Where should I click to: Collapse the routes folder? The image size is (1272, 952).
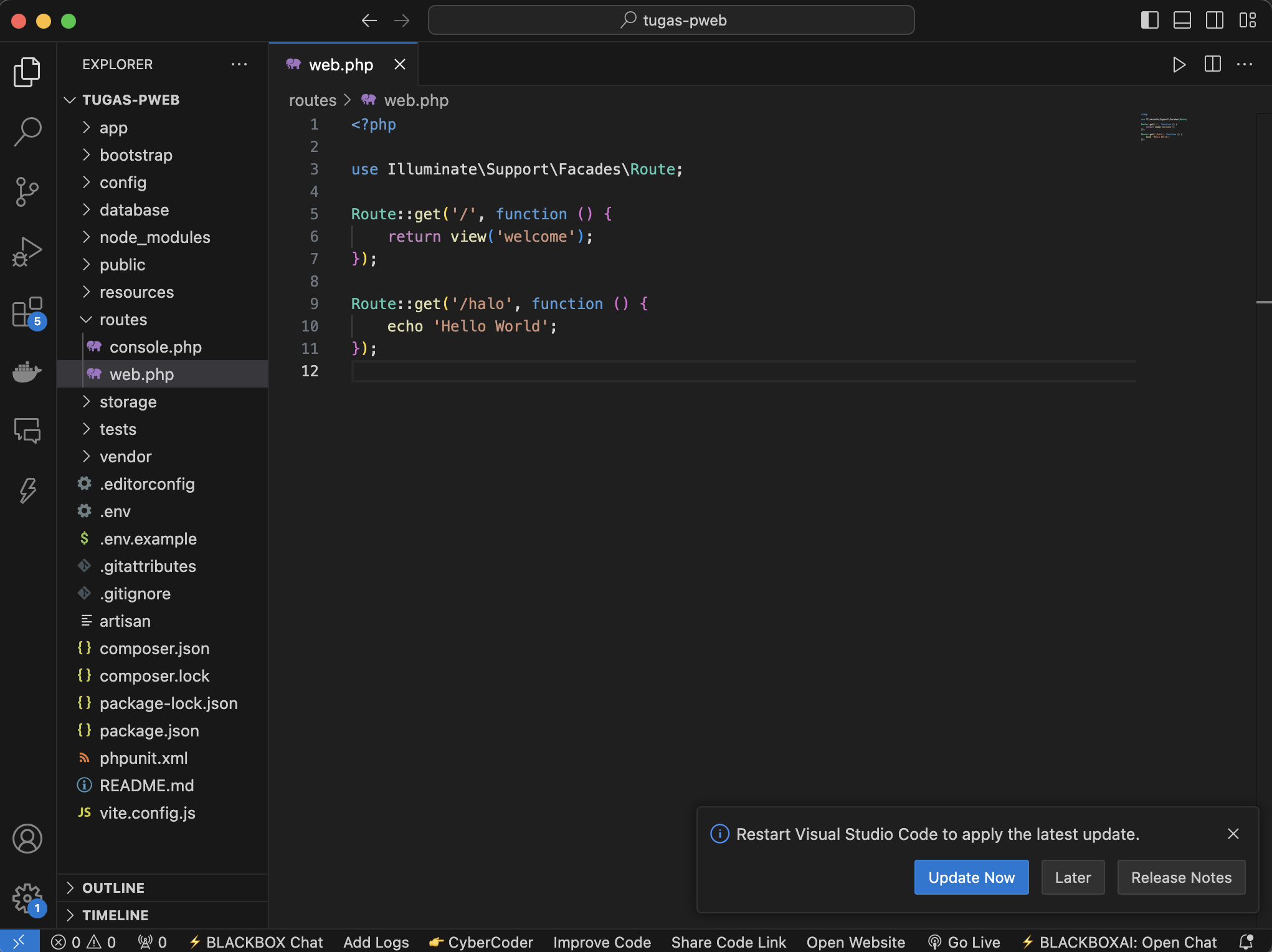click(123, 320)
